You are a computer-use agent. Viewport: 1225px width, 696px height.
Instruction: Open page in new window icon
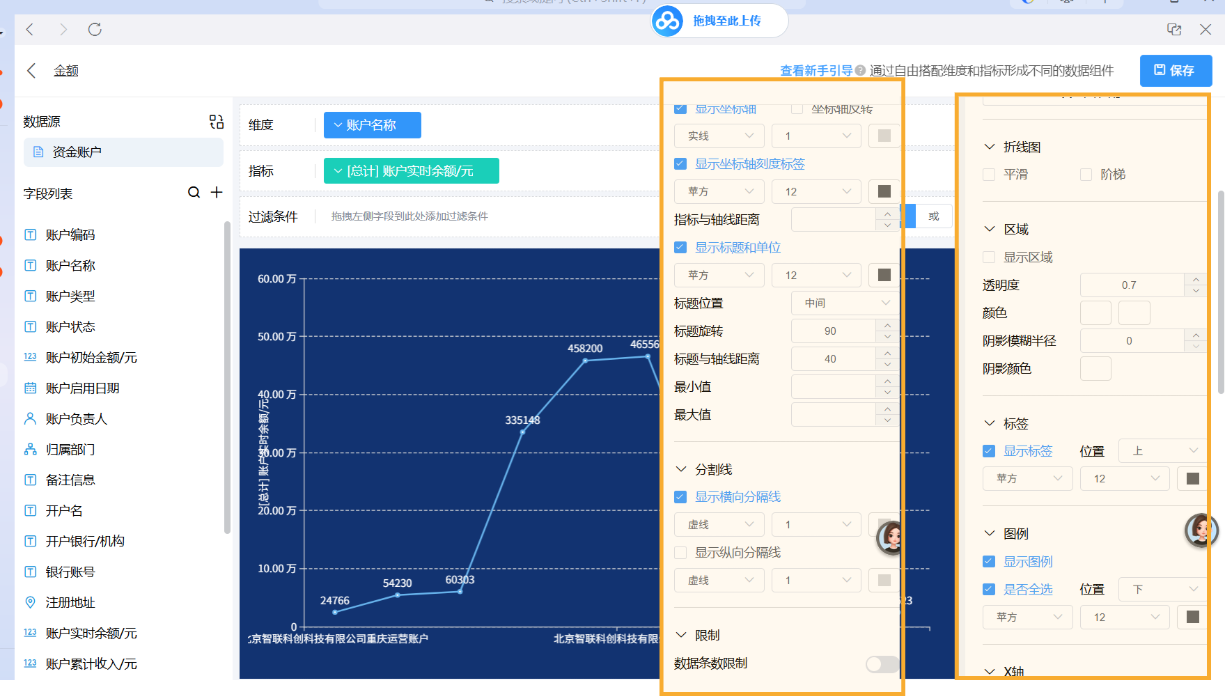coord(1175,30)
